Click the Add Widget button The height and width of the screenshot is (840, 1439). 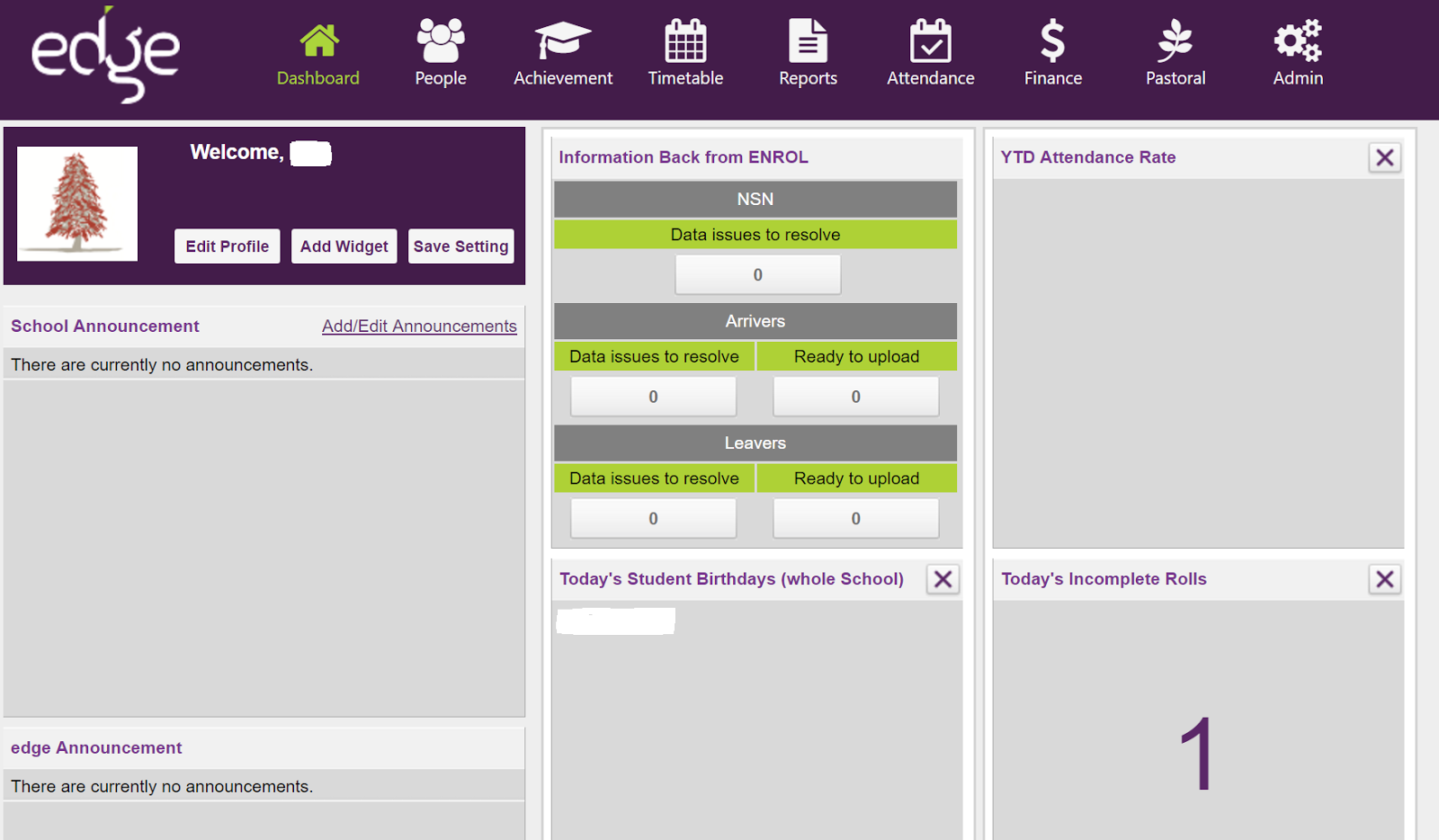(344, 246)
